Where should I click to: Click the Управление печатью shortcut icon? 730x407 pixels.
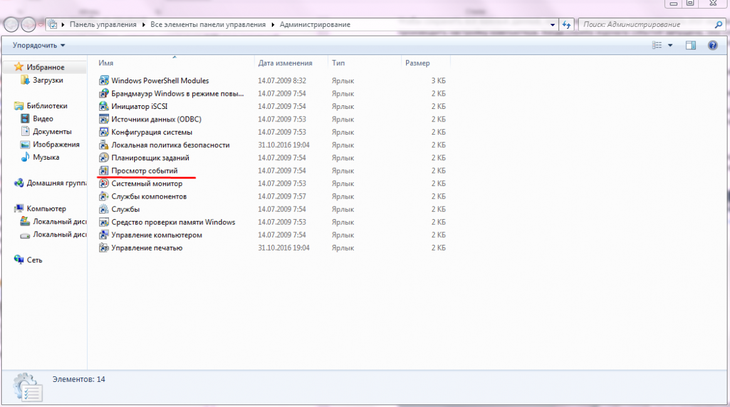(104, 248)
